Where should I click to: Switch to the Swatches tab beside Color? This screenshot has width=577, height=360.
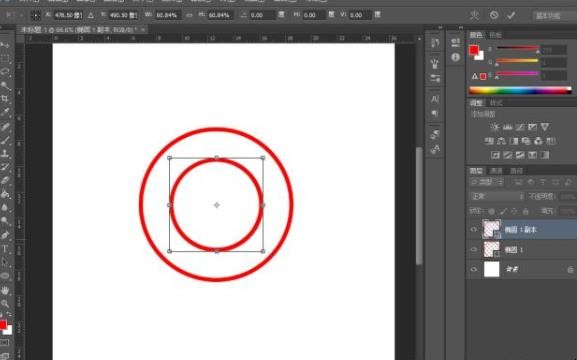click(x=495, y=35)
